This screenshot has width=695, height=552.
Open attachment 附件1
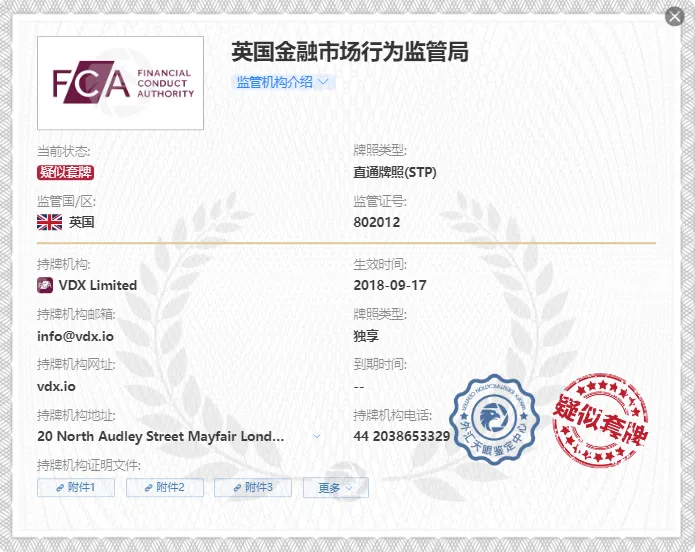[x=76, y=488]
